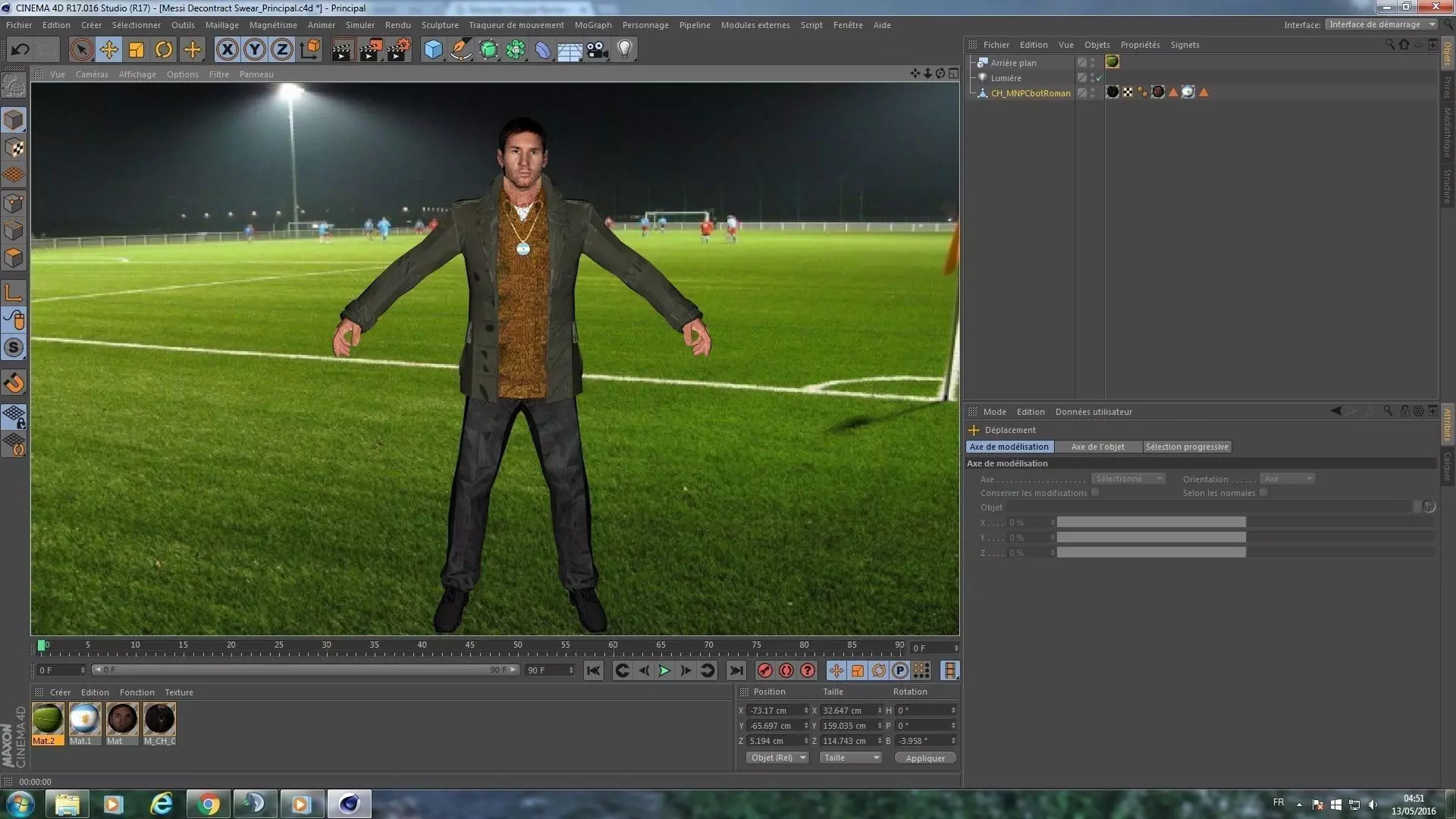Click the make editable icon in left sidebar
Image resolution: width=1456 pixels, height=819 pixels.
tap(14, 85)
